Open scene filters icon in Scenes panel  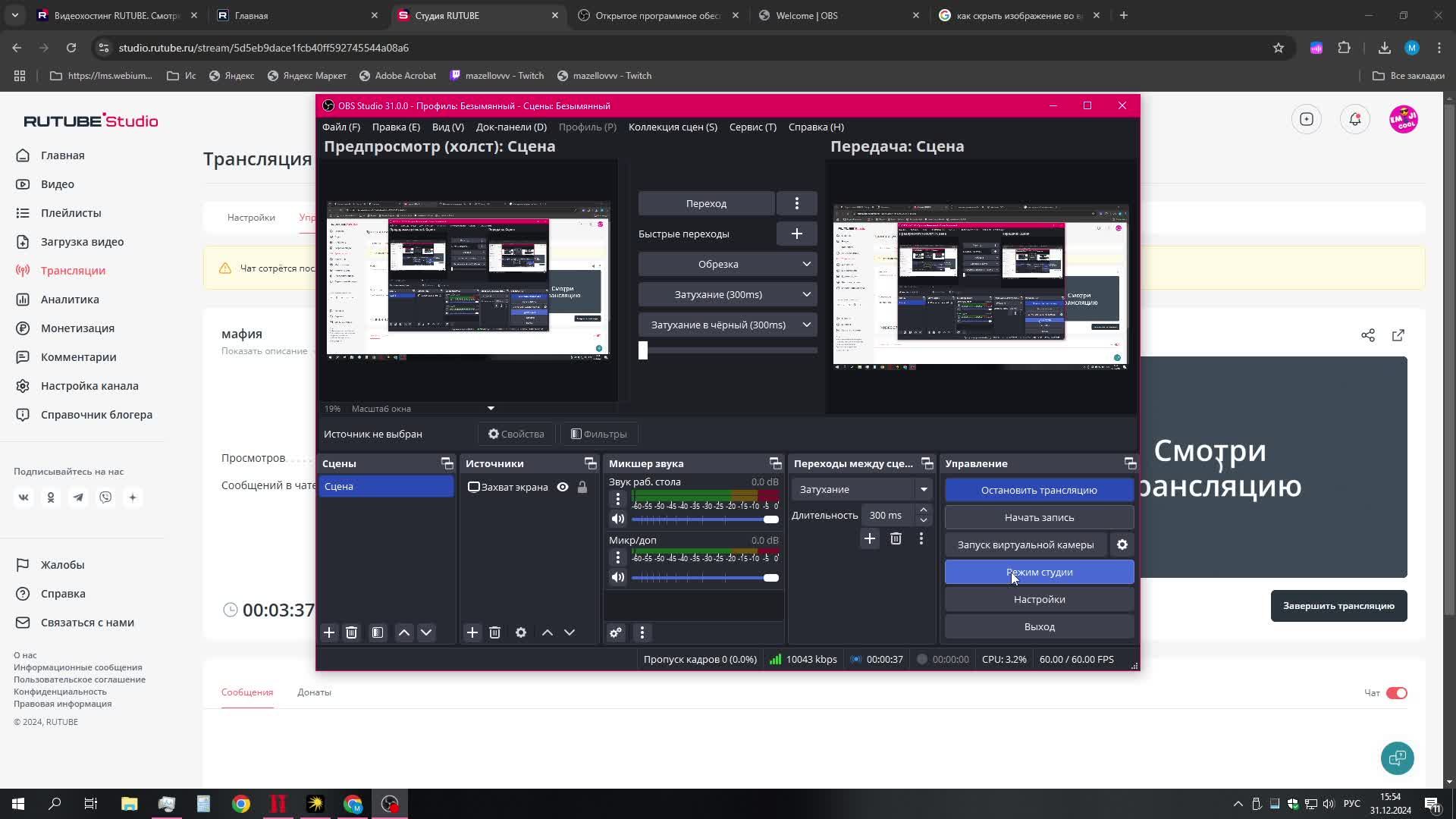pos(378,632)
